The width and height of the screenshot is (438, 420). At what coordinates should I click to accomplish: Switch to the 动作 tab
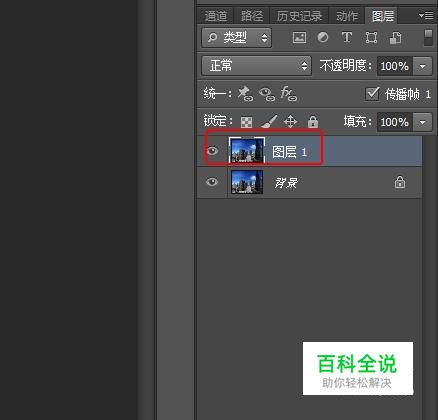[347, 16]
